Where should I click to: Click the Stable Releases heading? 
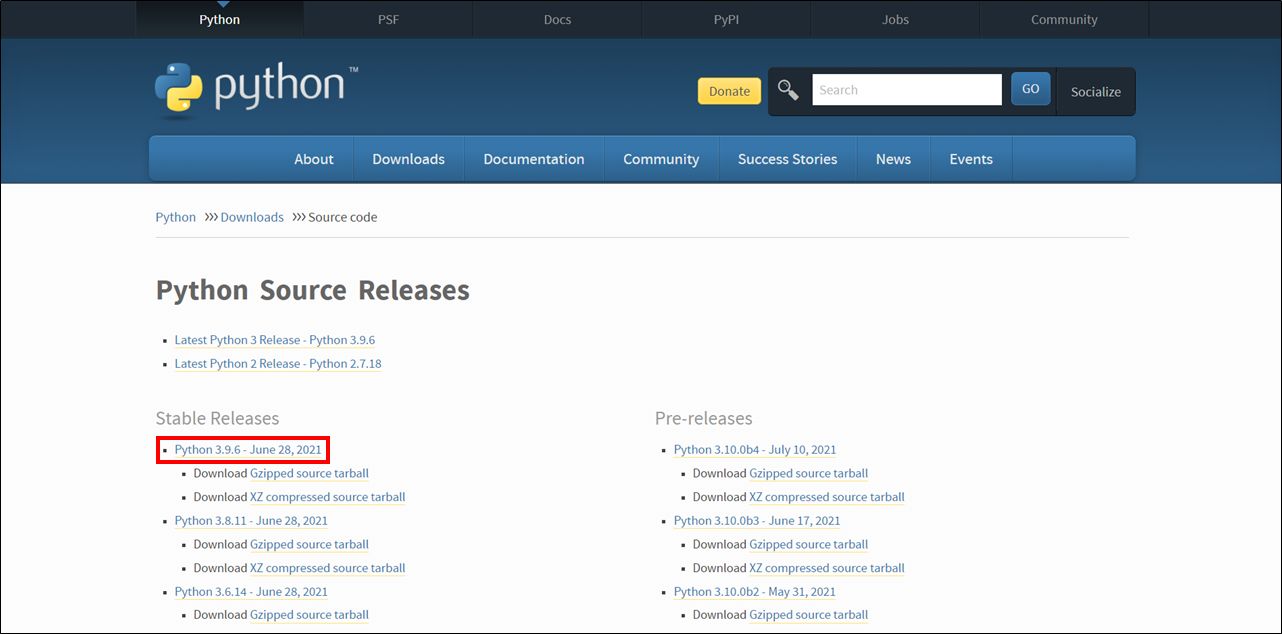tap(218, 418)
